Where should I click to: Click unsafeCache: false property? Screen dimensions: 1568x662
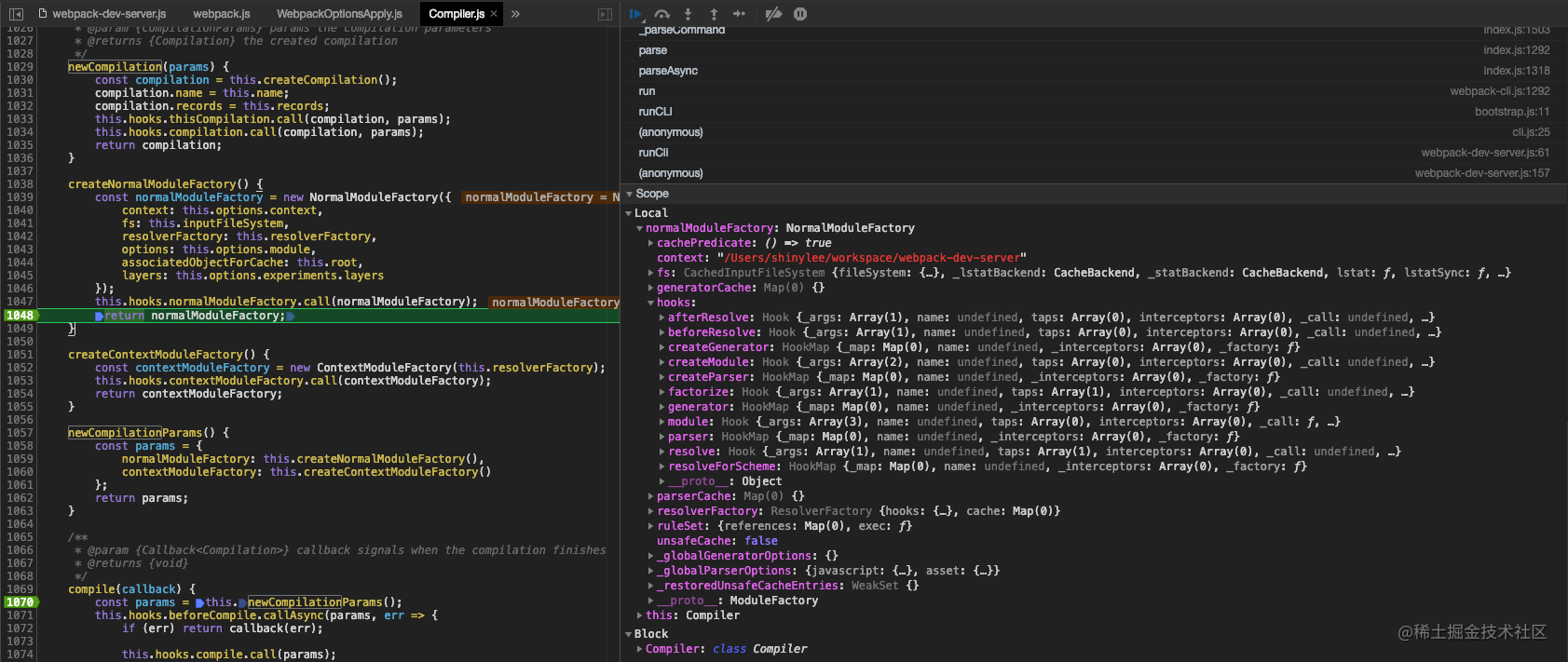tap(717, 541)
